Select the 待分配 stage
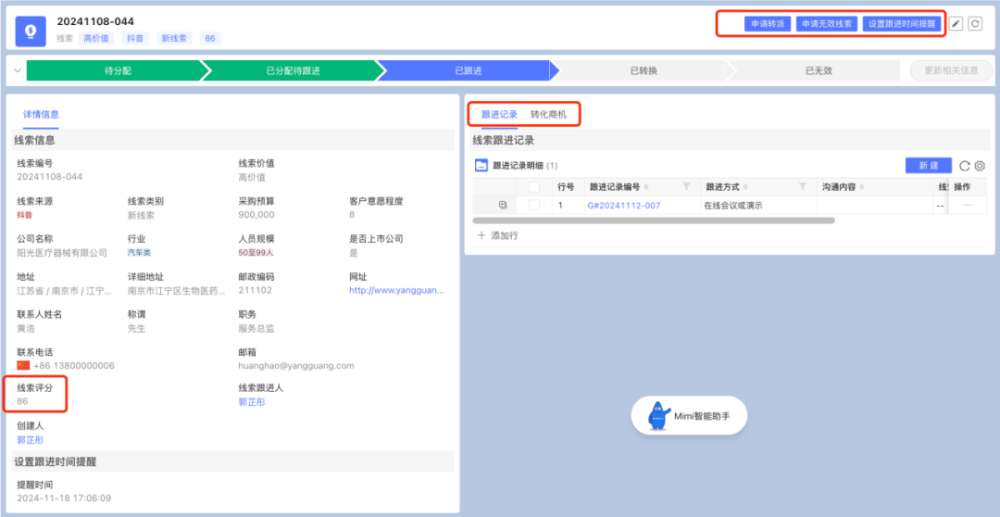Image resolution: width=1000 pixels, height=517 pixels. tap(118, 71)
